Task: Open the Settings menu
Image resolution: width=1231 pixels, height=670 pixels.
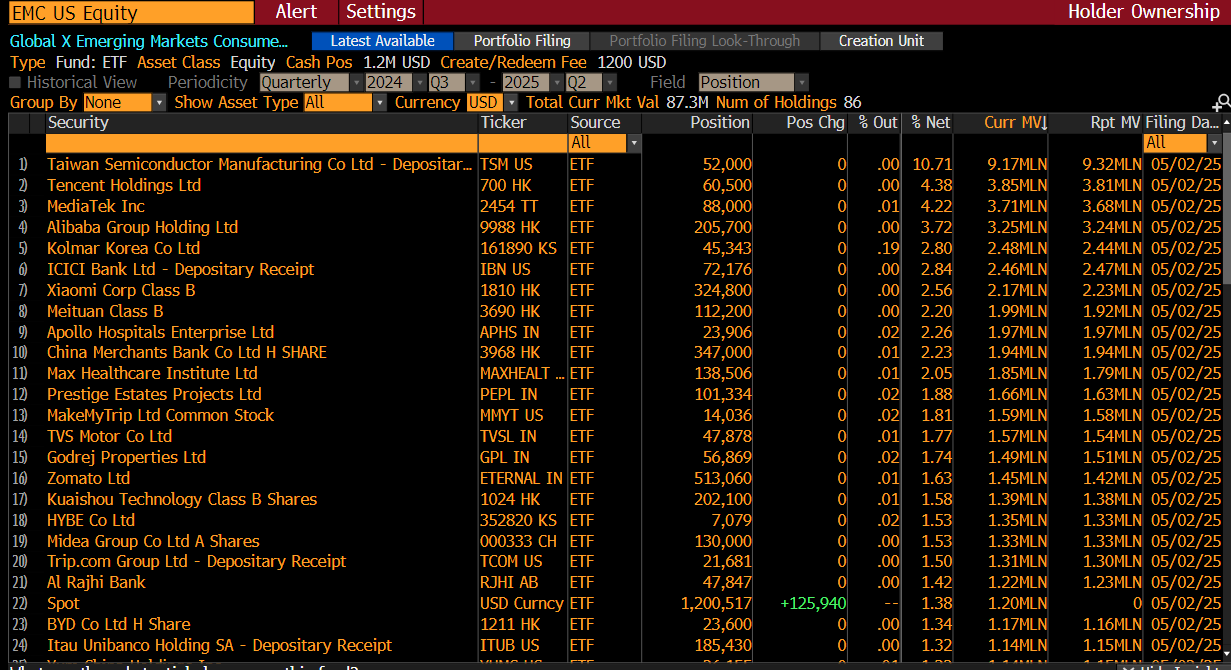Action: coord(380,12)
